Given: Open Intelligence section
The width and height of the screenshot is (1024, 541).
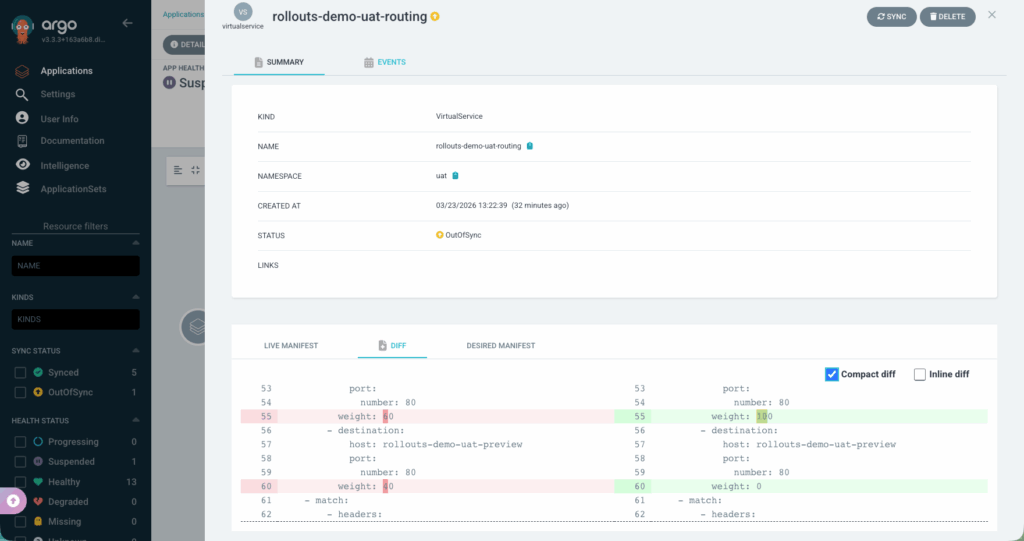Looking at the screenshot, I should pyautogui.click(x=65, y=165).
